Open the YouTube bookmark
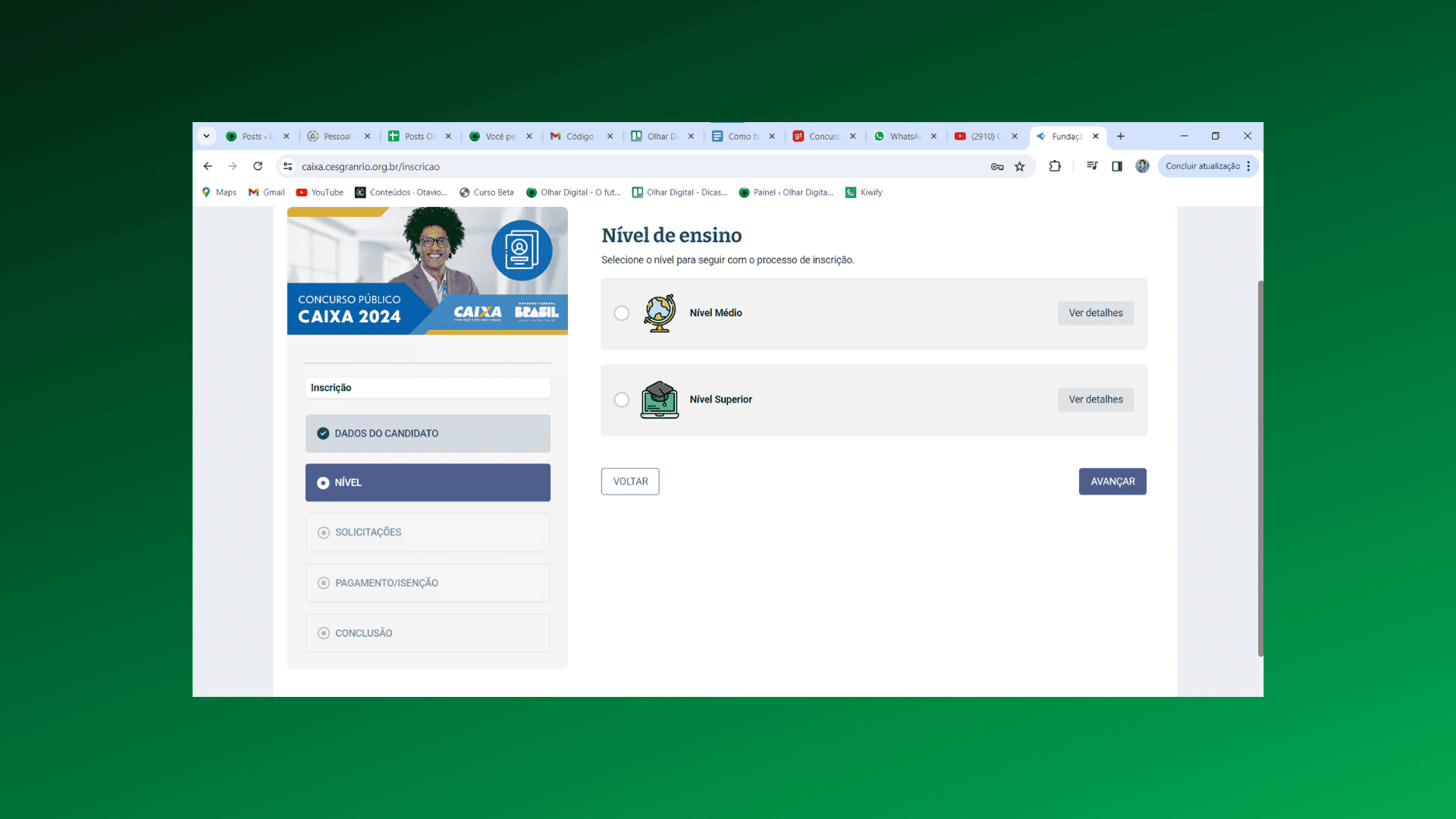Screen dimensions: 1456x819 320,193
